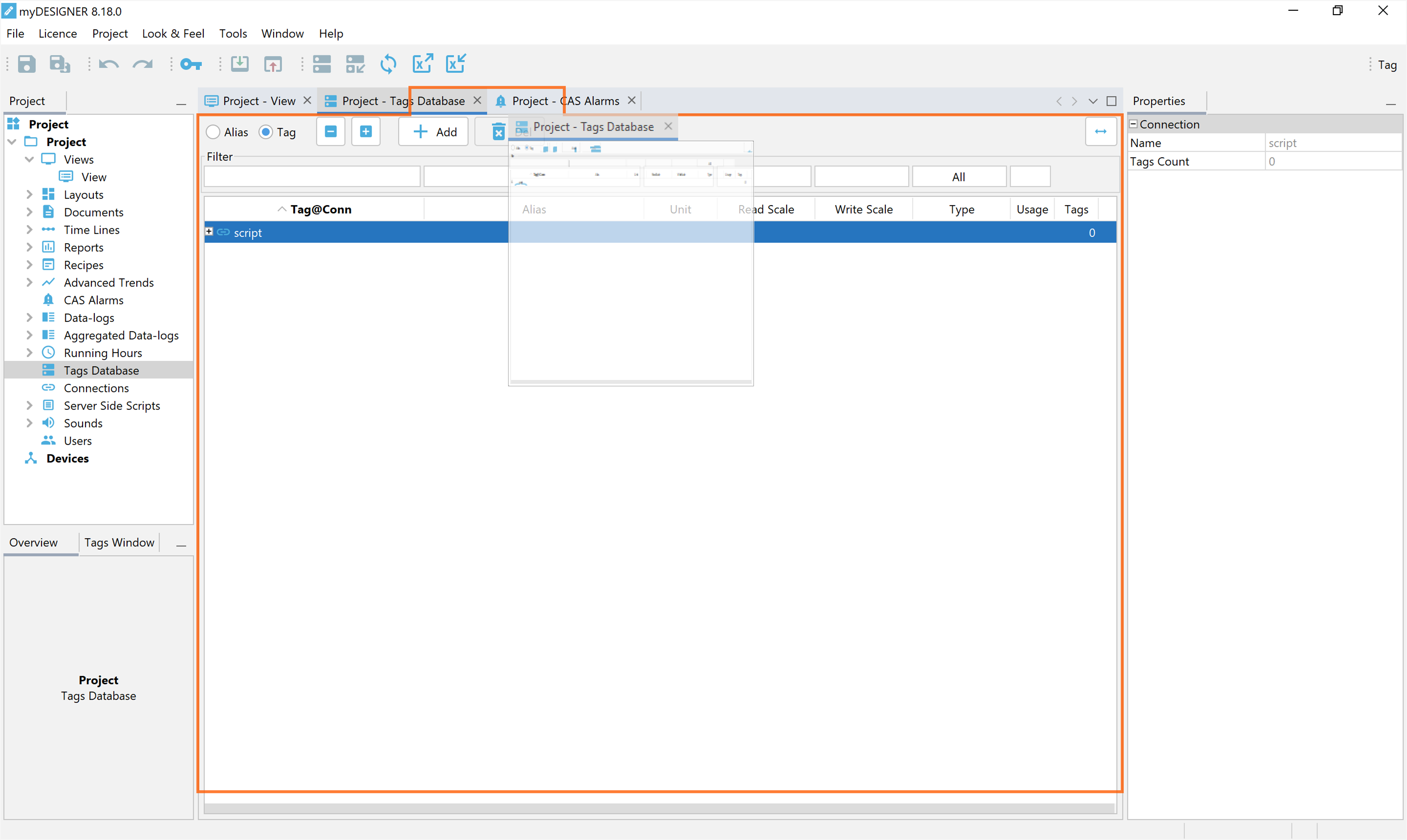Open the Look & Feel menu
Image resolution: width=1407 pixels, height=840 pixels.
[x=173, y=33]
